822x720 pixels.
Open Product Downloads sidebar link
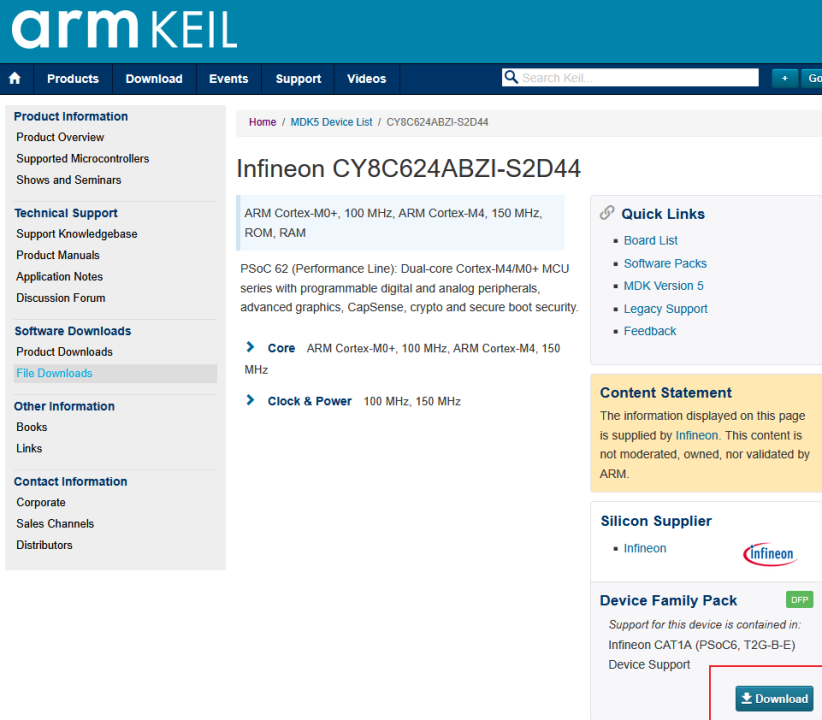click(x=64, y=352)
